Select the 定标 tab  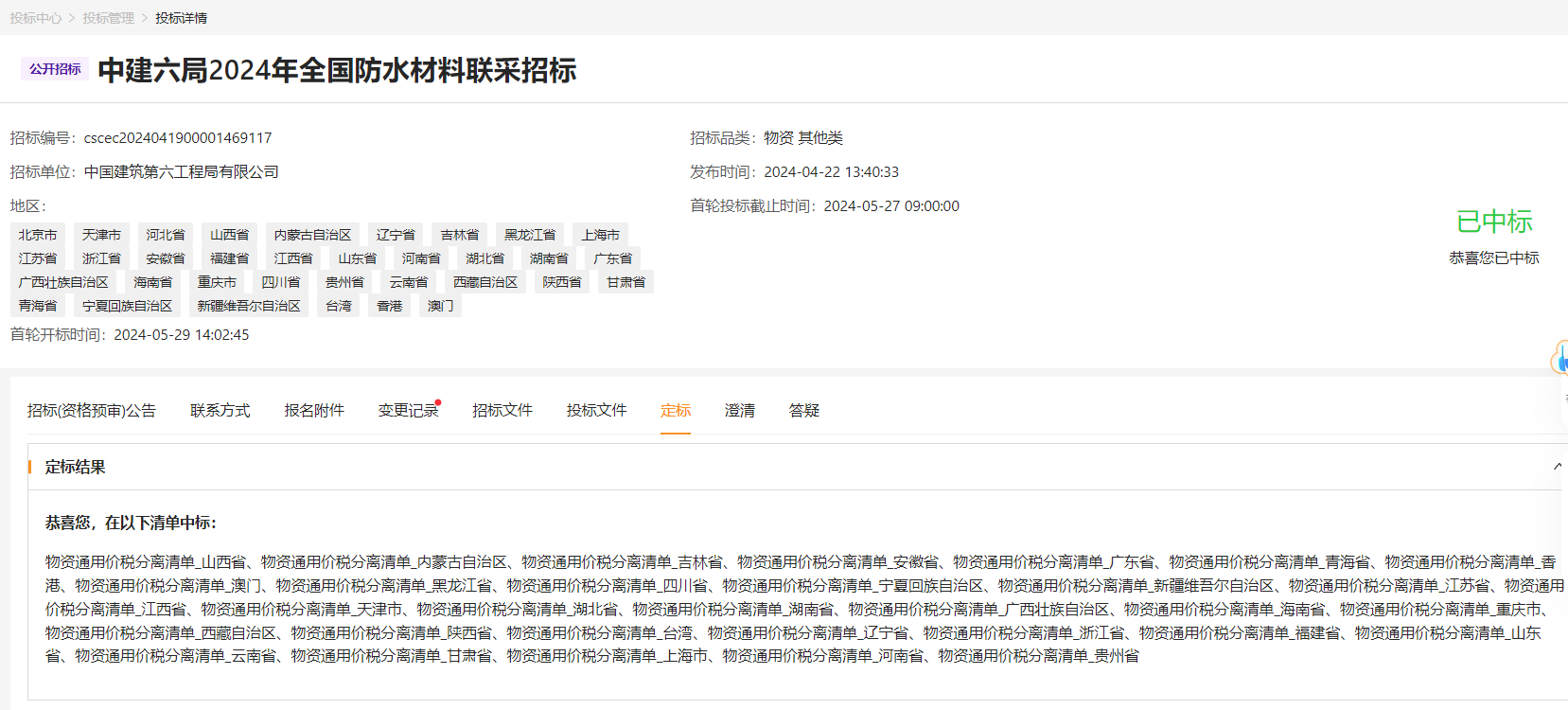click(x=676, y=410)
